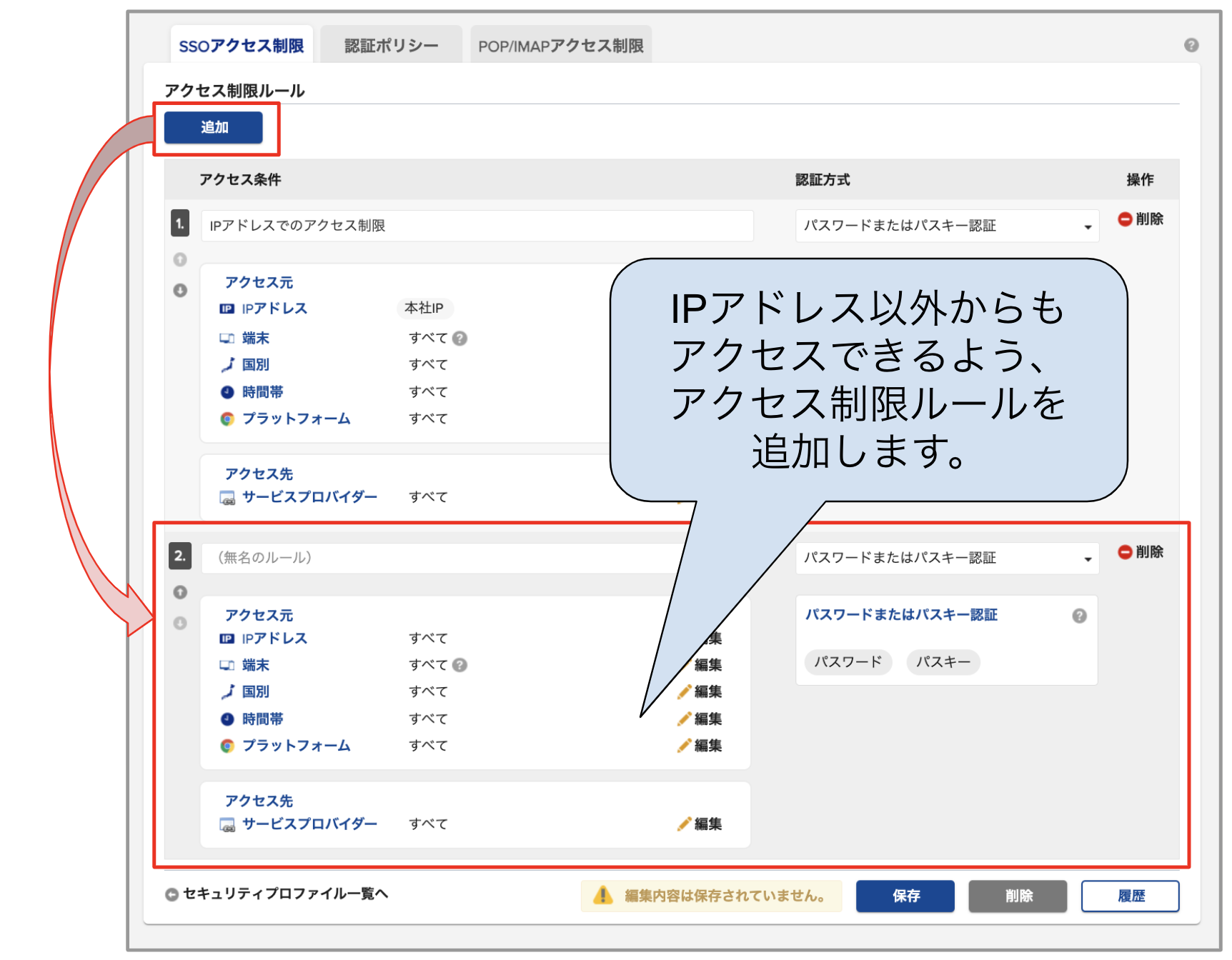Delete rule 2 with the 削除 icon

[1141, 552]
